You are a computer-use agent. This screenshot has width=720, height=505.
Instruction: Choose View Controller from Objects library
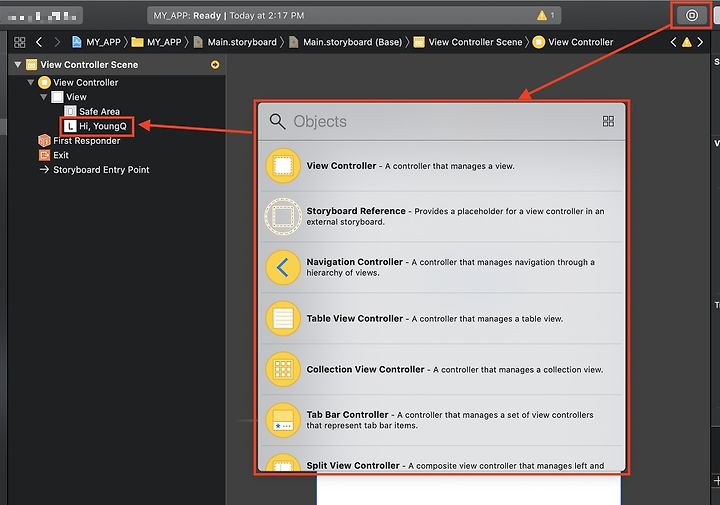441,166
